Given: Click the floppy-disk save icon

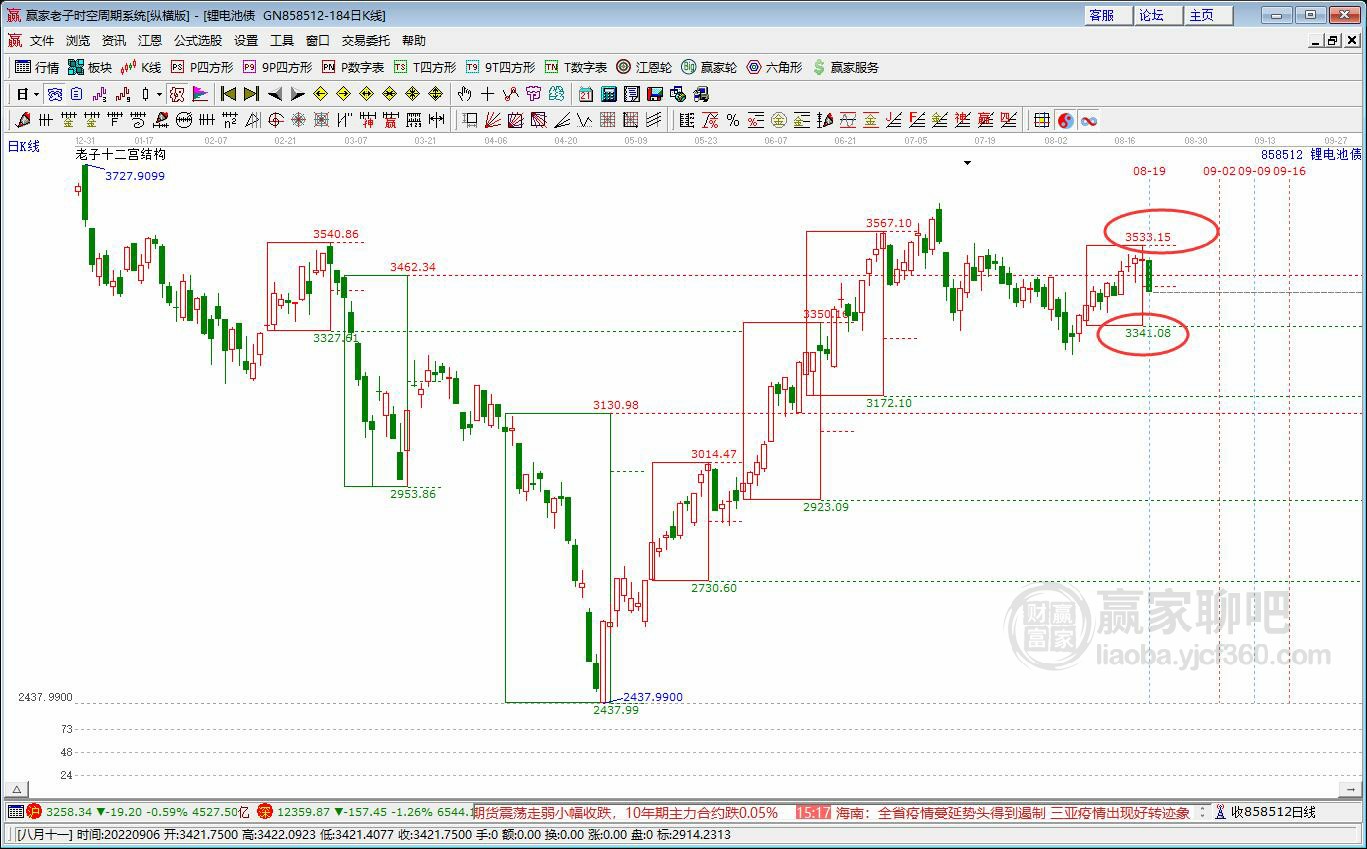Looking at the screenshot, I should pos(655,94).
